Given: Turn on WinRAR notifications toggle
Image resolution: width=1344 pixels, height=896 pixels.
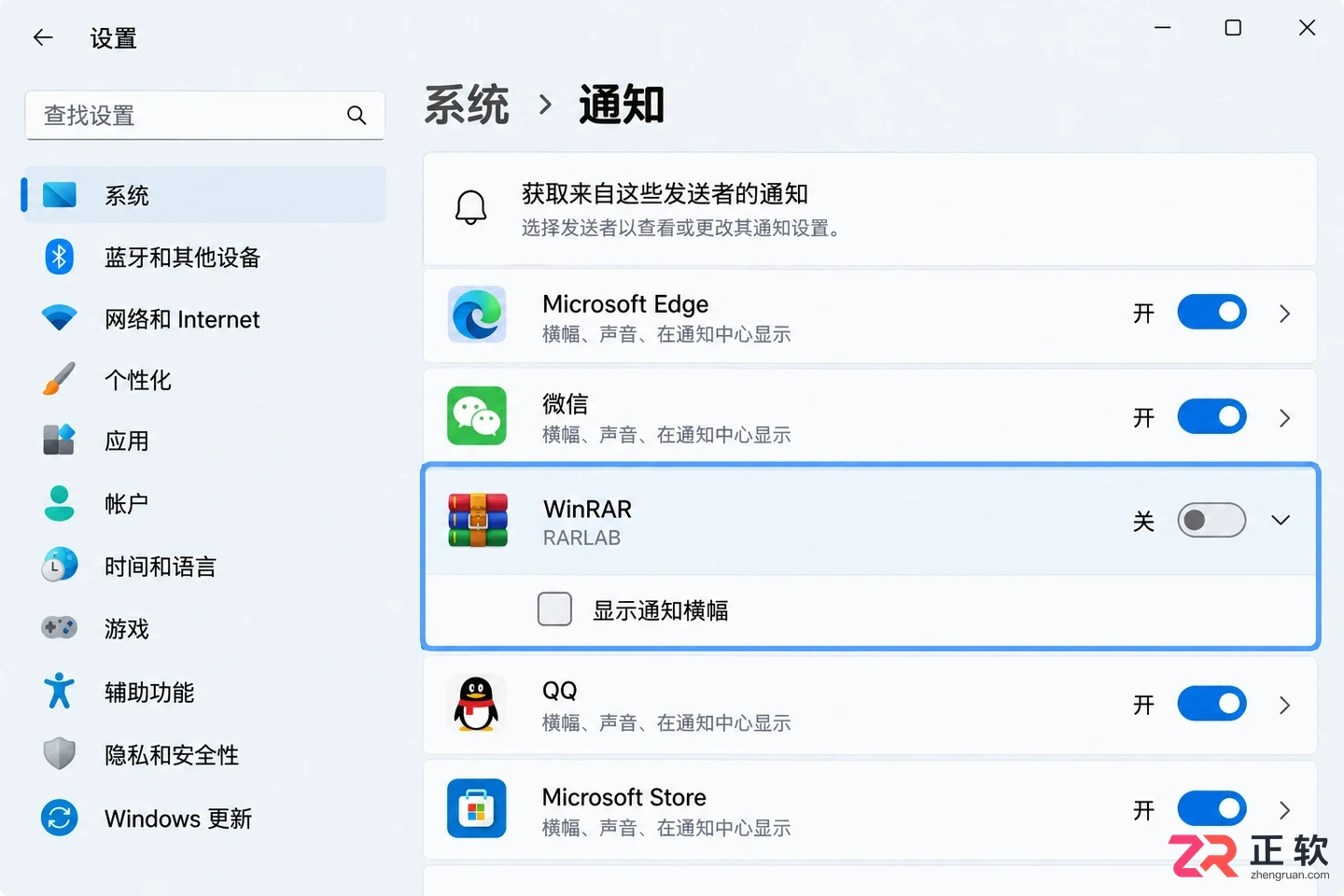Looking at the screenshot, I should click(1211, 520).
